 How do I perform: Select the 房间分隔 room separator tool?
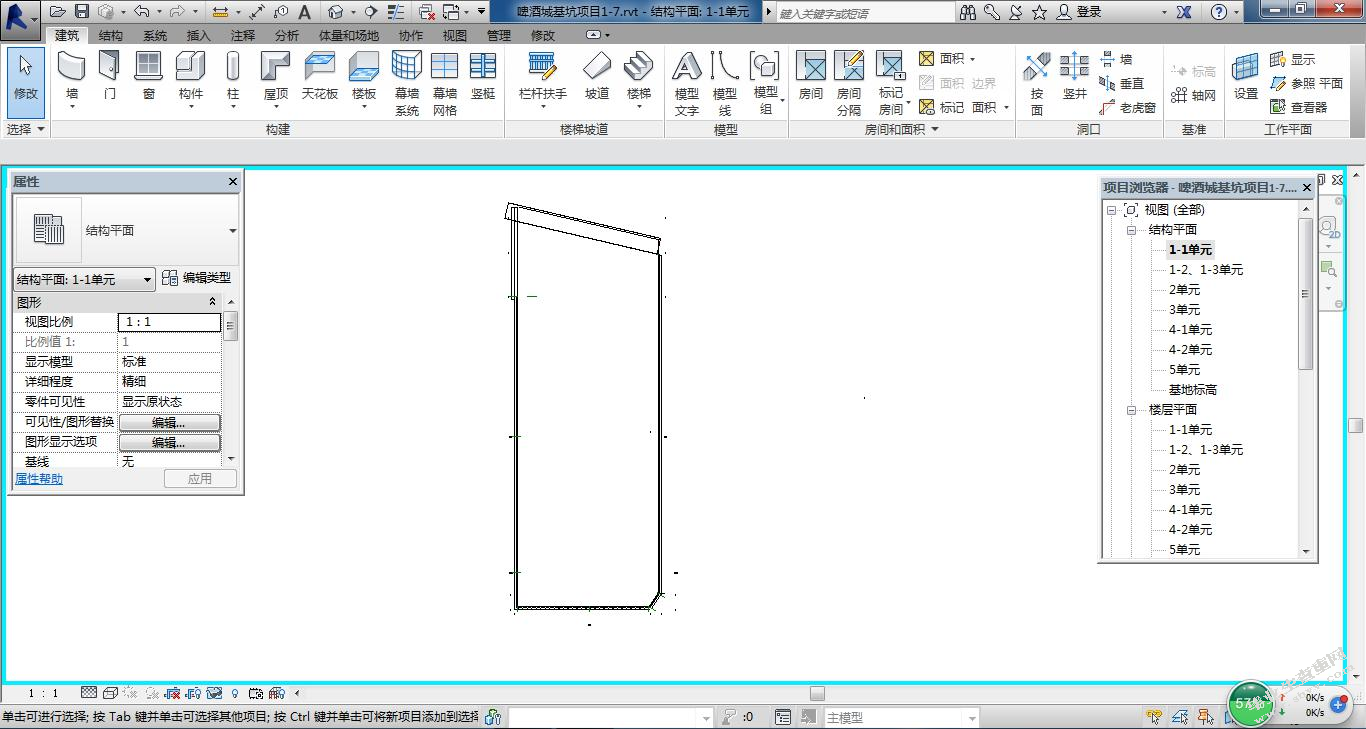(x=849, y=84)
